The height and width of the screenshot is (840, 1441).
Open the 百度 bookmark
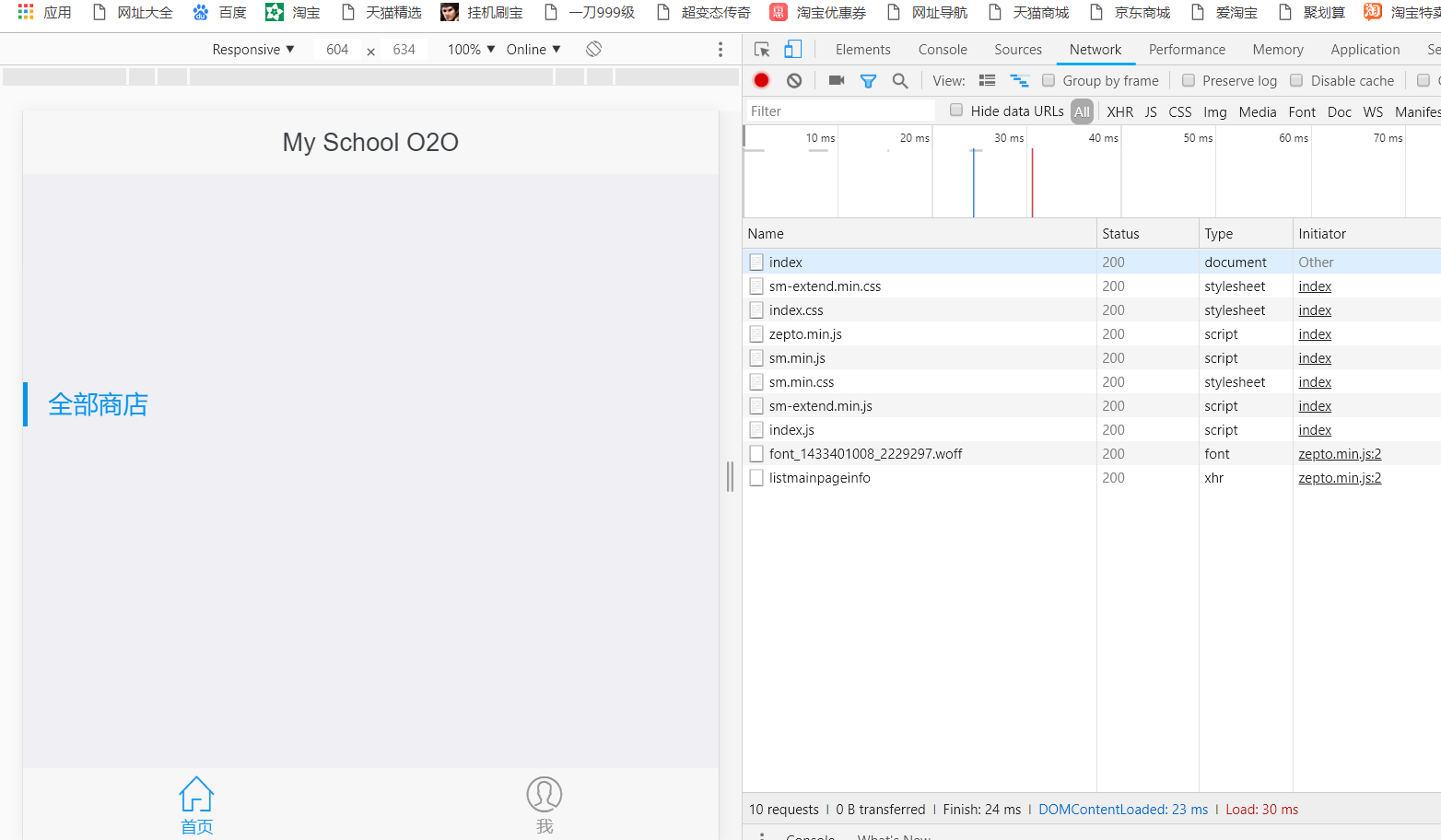pos(220,12)
